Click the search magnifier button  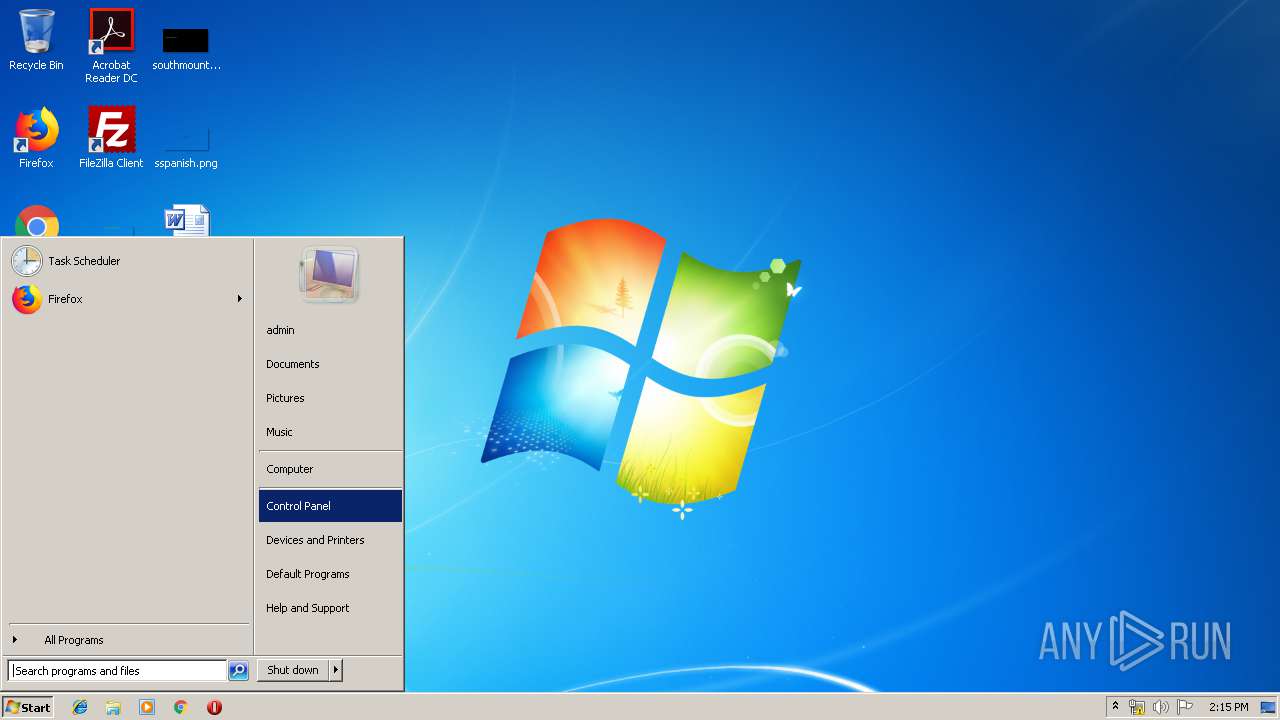click(238, 671)
